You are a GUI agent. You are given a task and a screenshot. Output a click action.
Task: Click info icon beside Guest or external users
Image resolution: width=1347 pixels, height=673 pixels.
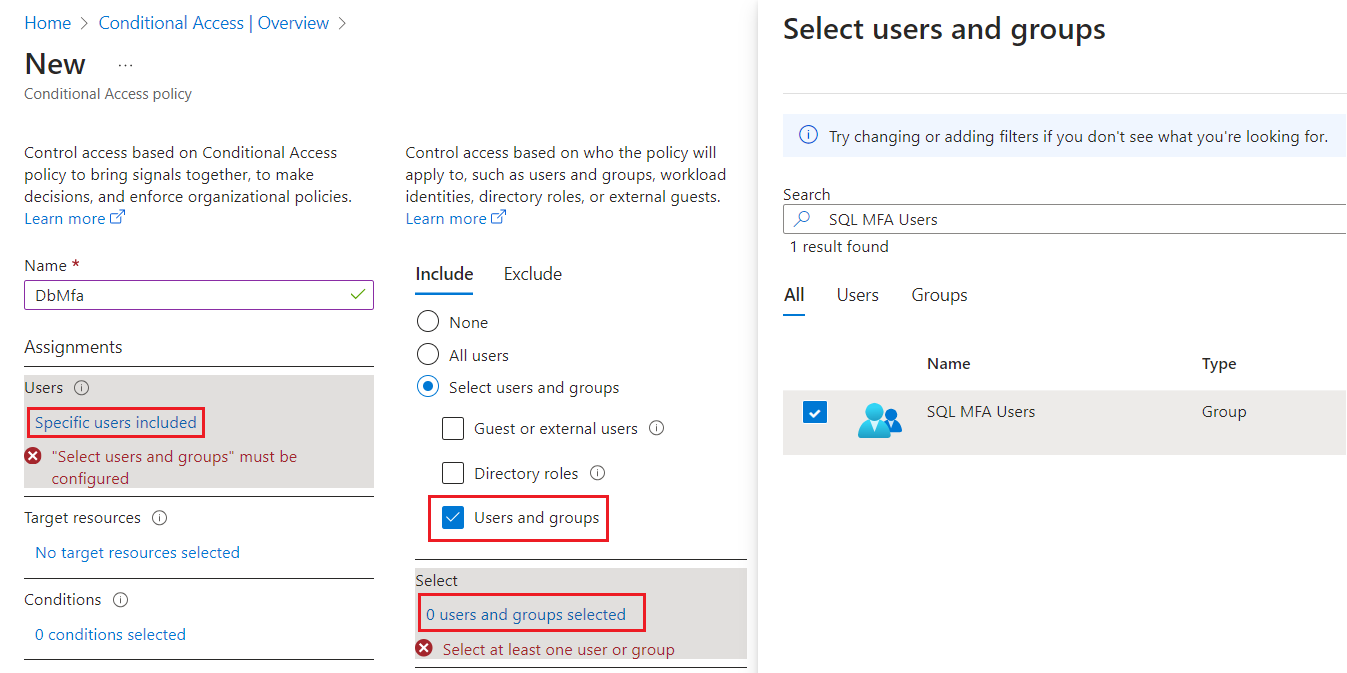point(657,429)
